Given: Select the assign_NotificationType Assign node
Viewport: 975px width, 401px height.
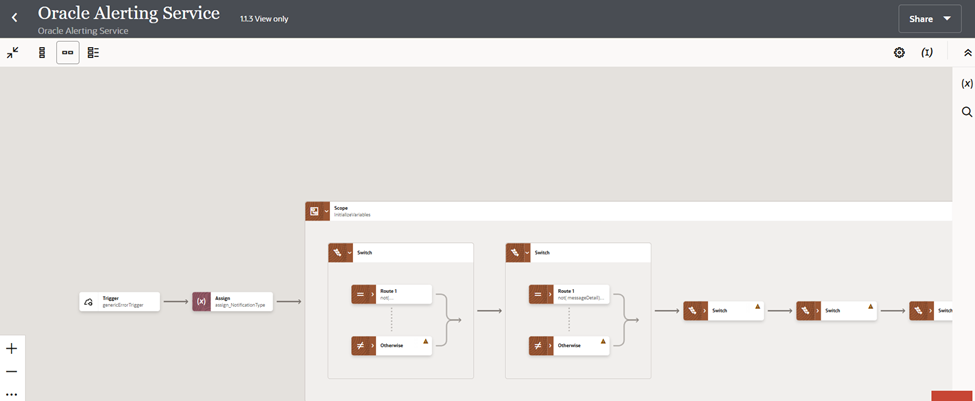Looking at the screenshot, I should tap(233, 302).
